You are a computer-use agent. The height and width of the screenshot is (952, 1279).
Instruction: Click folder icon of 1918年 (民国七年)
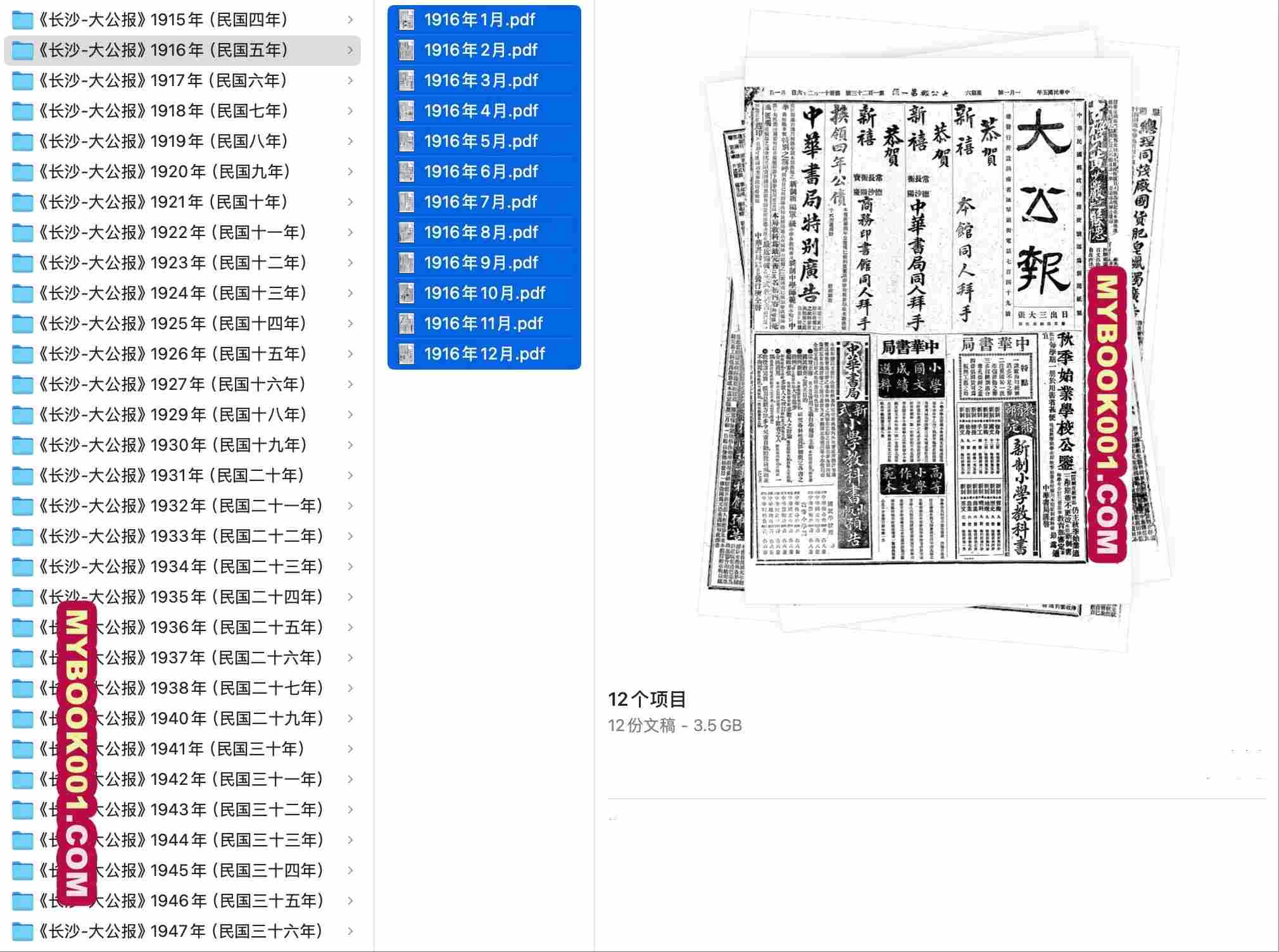(x=23, y=111)
